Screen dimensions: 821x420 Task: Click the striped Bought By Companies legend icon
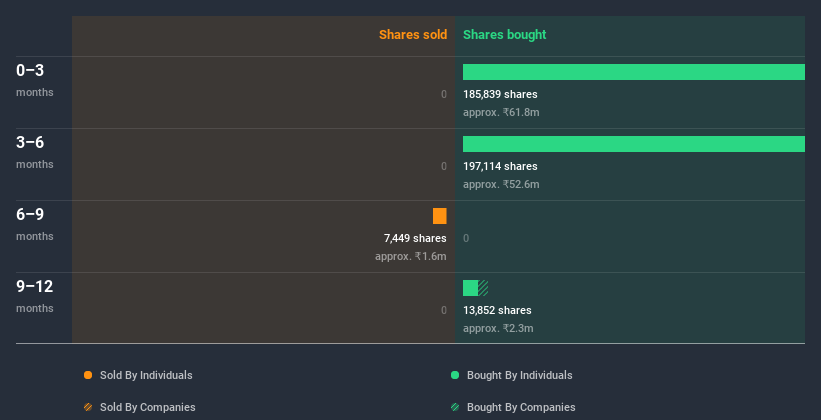pyautogui.click(x=455, y=407)
